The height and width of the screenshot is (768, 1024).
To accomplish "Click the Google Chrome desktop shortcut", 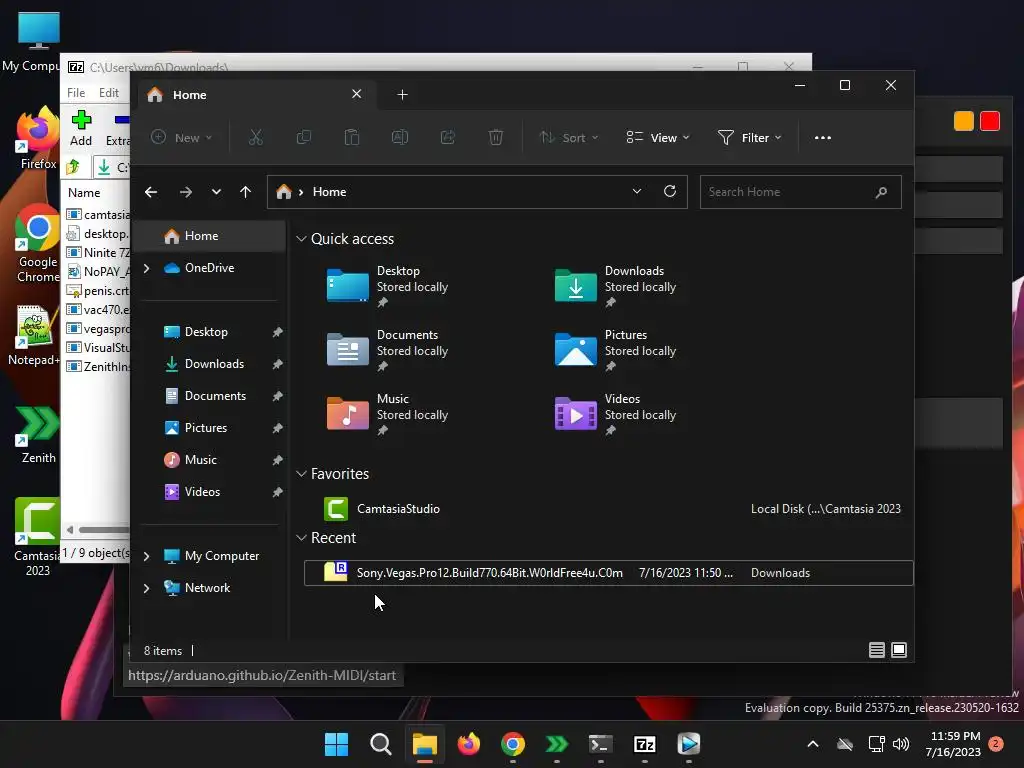I will tap(38, 244).
